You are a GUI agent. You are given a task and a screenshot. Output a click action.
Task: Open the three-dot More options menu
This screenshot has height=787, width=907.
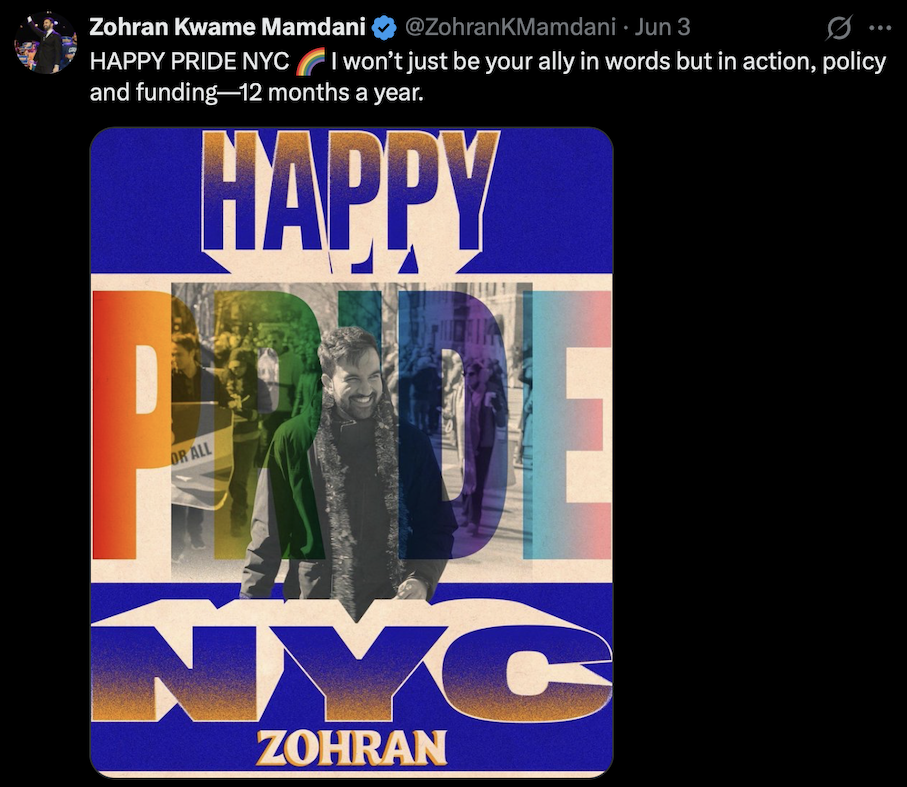click(880, 28)
